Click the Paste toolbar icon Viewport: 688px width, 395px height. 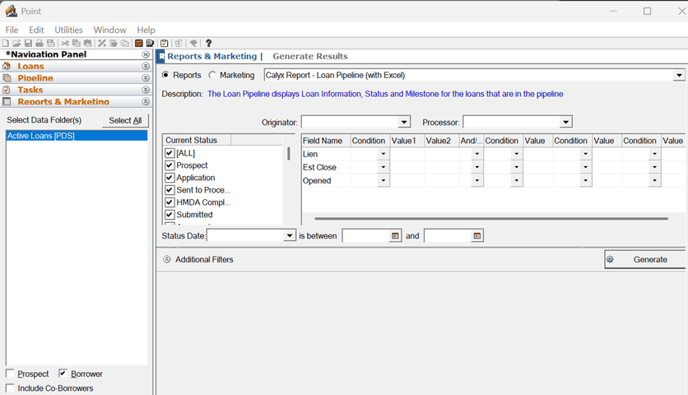click(88, 43)
